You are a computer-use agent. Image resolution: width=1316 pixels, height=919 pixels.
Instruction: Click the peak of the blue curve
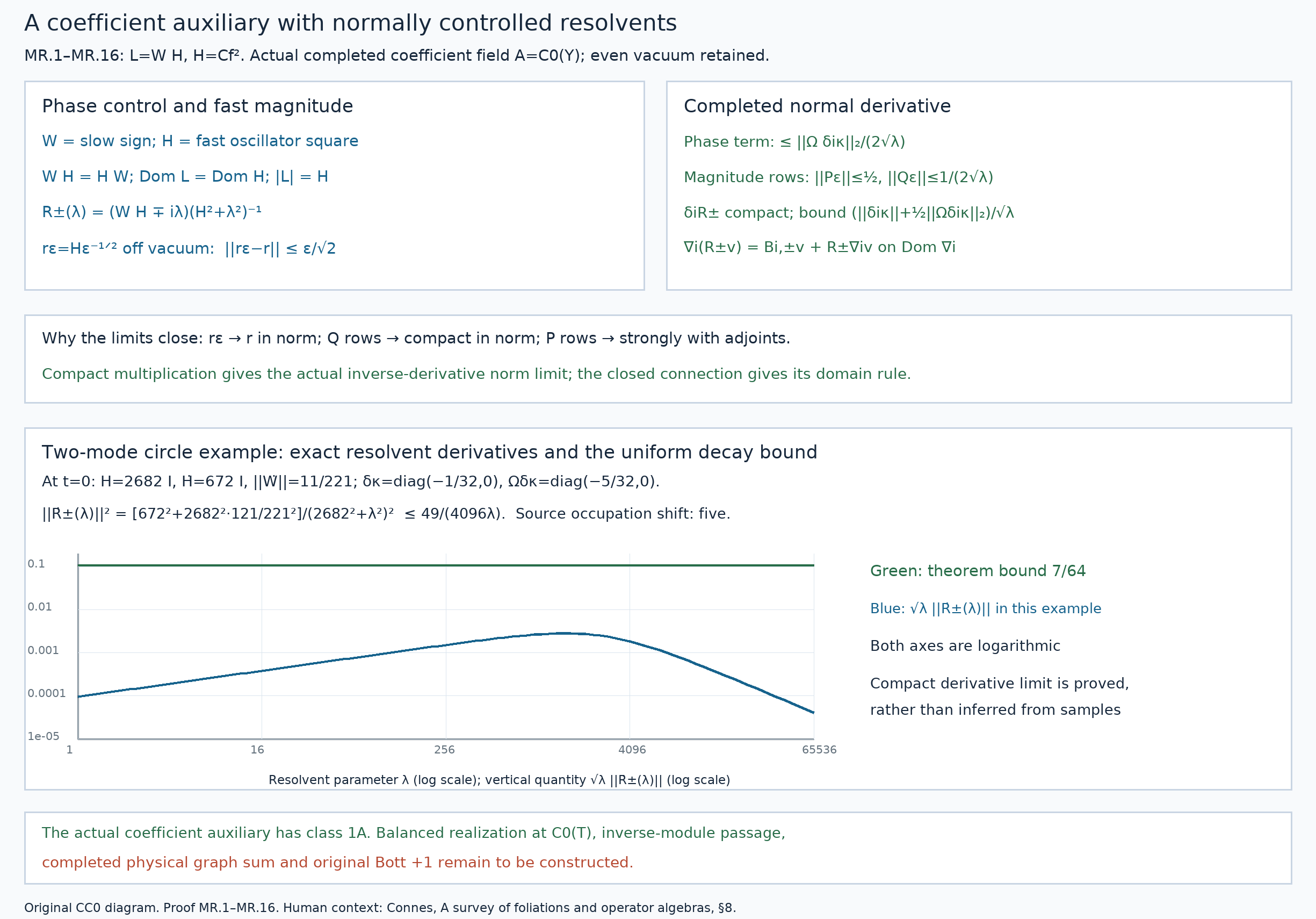click(x=563, y=633)
